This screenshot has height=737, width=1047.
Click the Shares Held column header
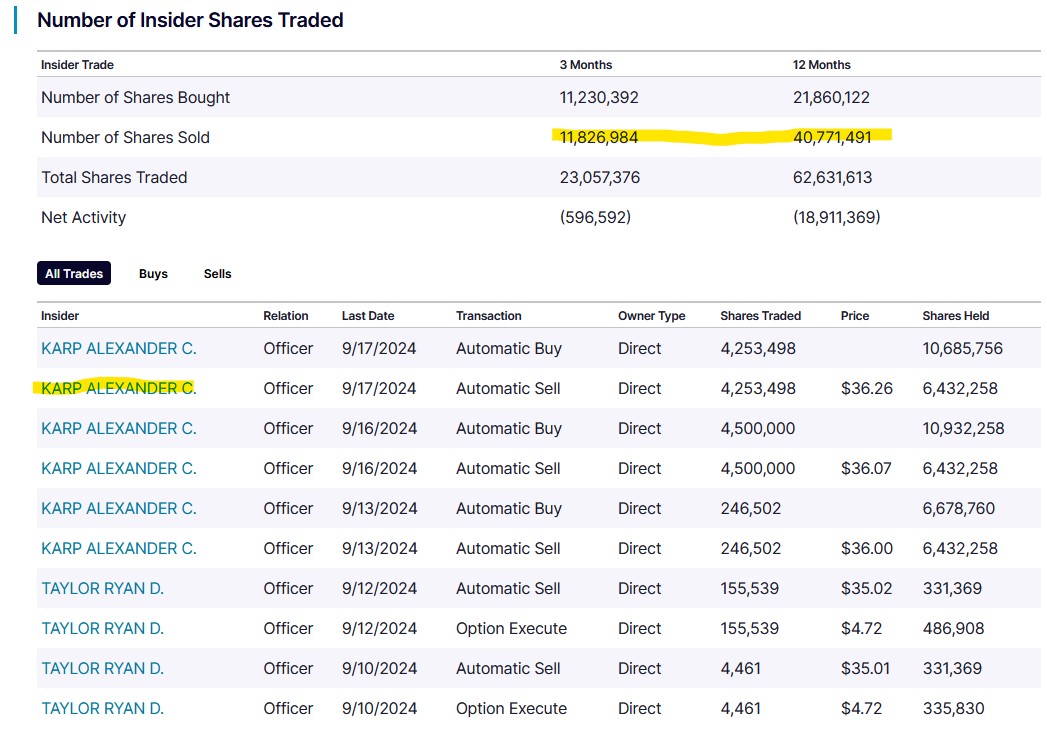coord(955,316)
